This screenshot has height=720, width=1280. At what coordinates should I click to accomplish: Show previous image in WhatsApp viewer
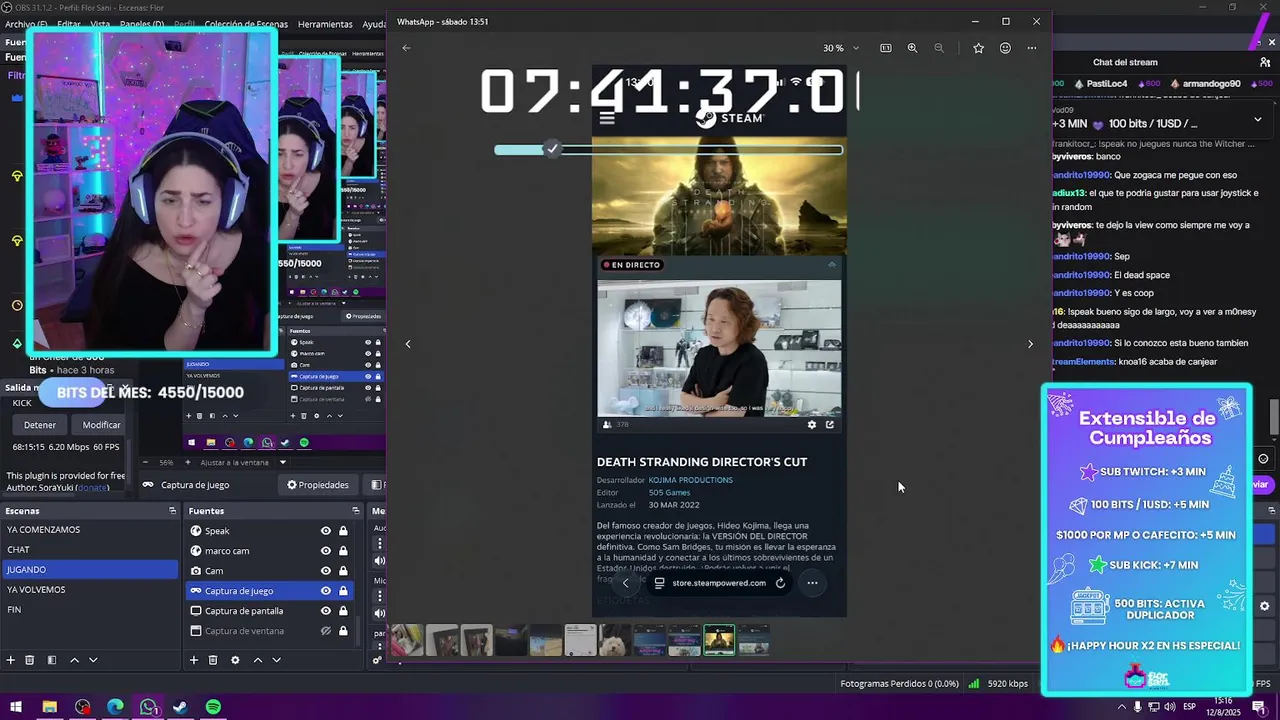click(408, 344)
